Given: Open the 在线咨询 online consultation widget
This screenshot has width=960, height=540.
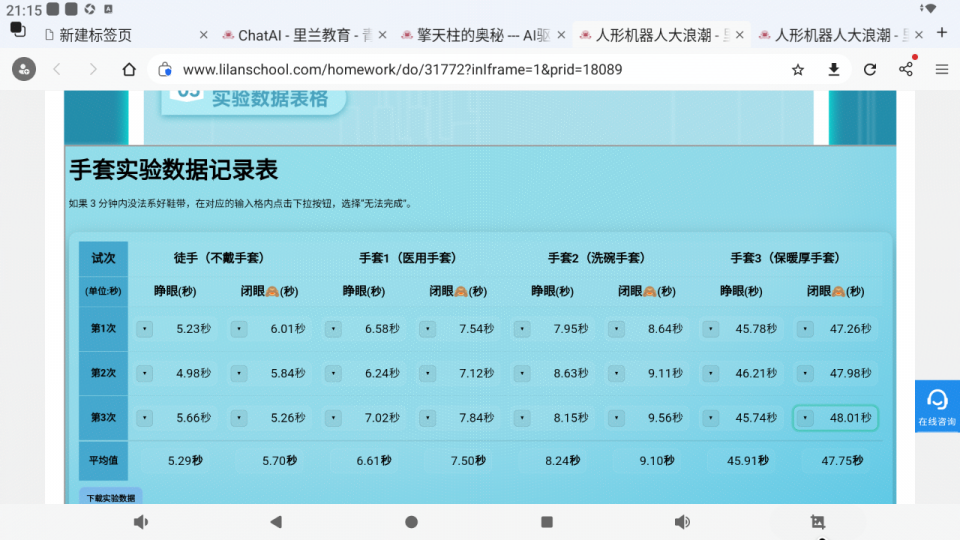Looking at the screenshot, I should click(937, 407).
